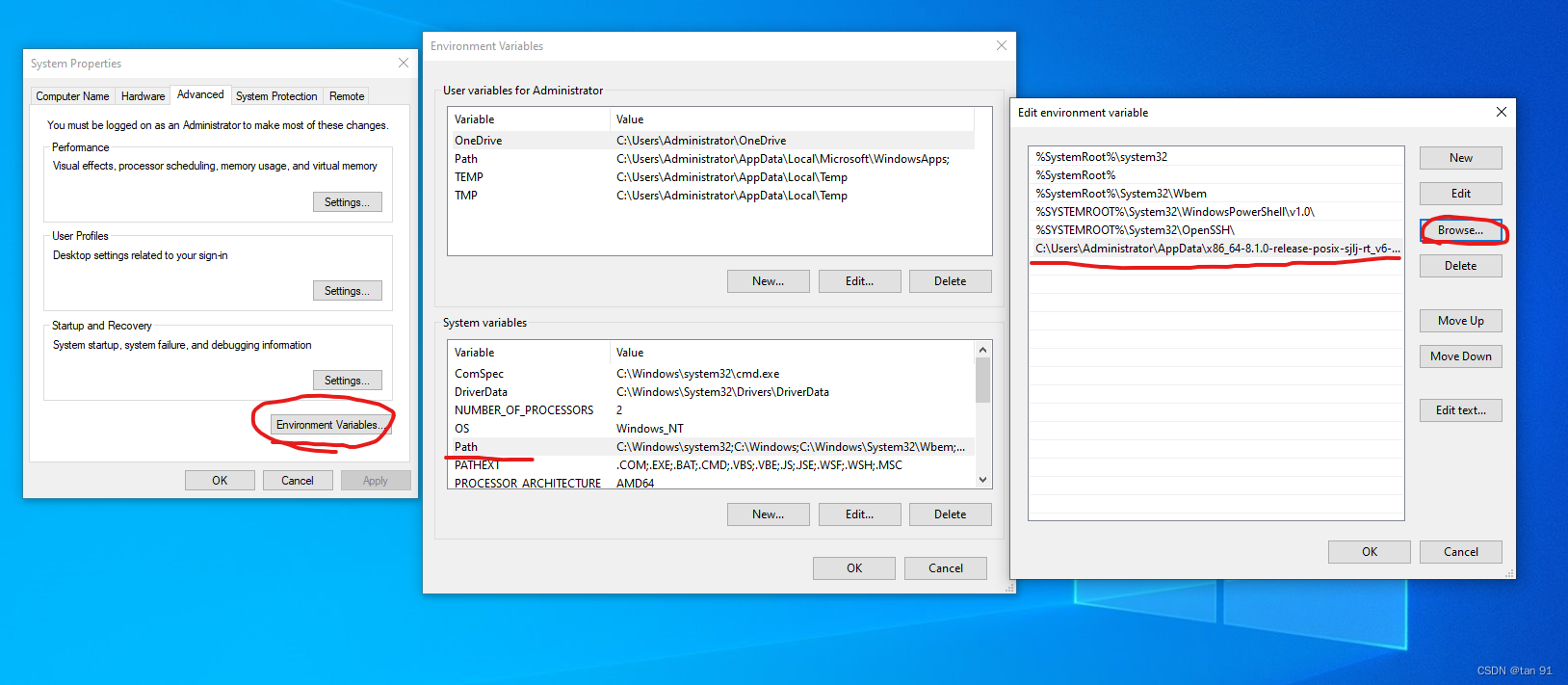Screen dimensions: 1568x685
Task: Click New in Edit environment variable
Action: pos(1461,158)
